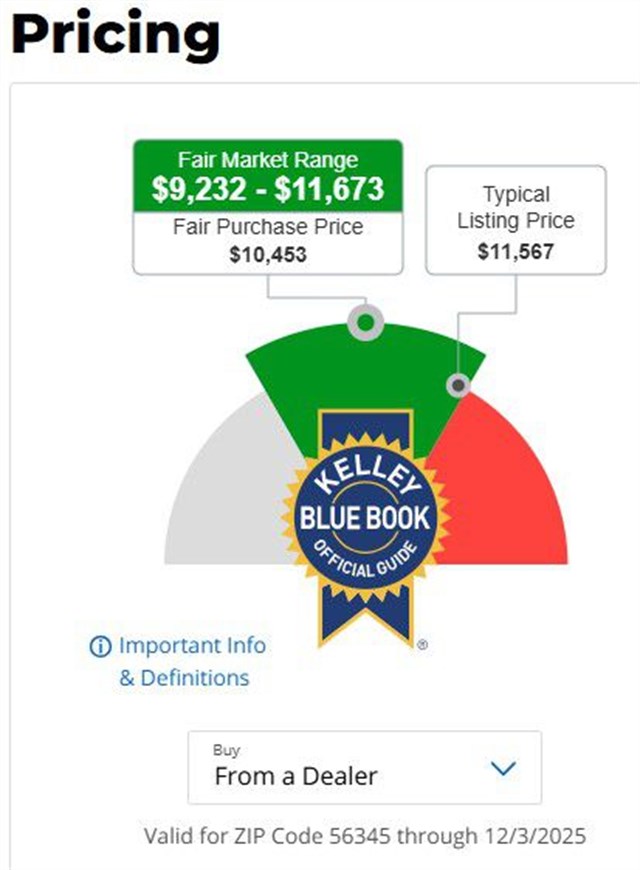Select the Fair Purchase Price label
Image resolution: width=640 pixels, height=870 pixels.
[x=268, y=227]
